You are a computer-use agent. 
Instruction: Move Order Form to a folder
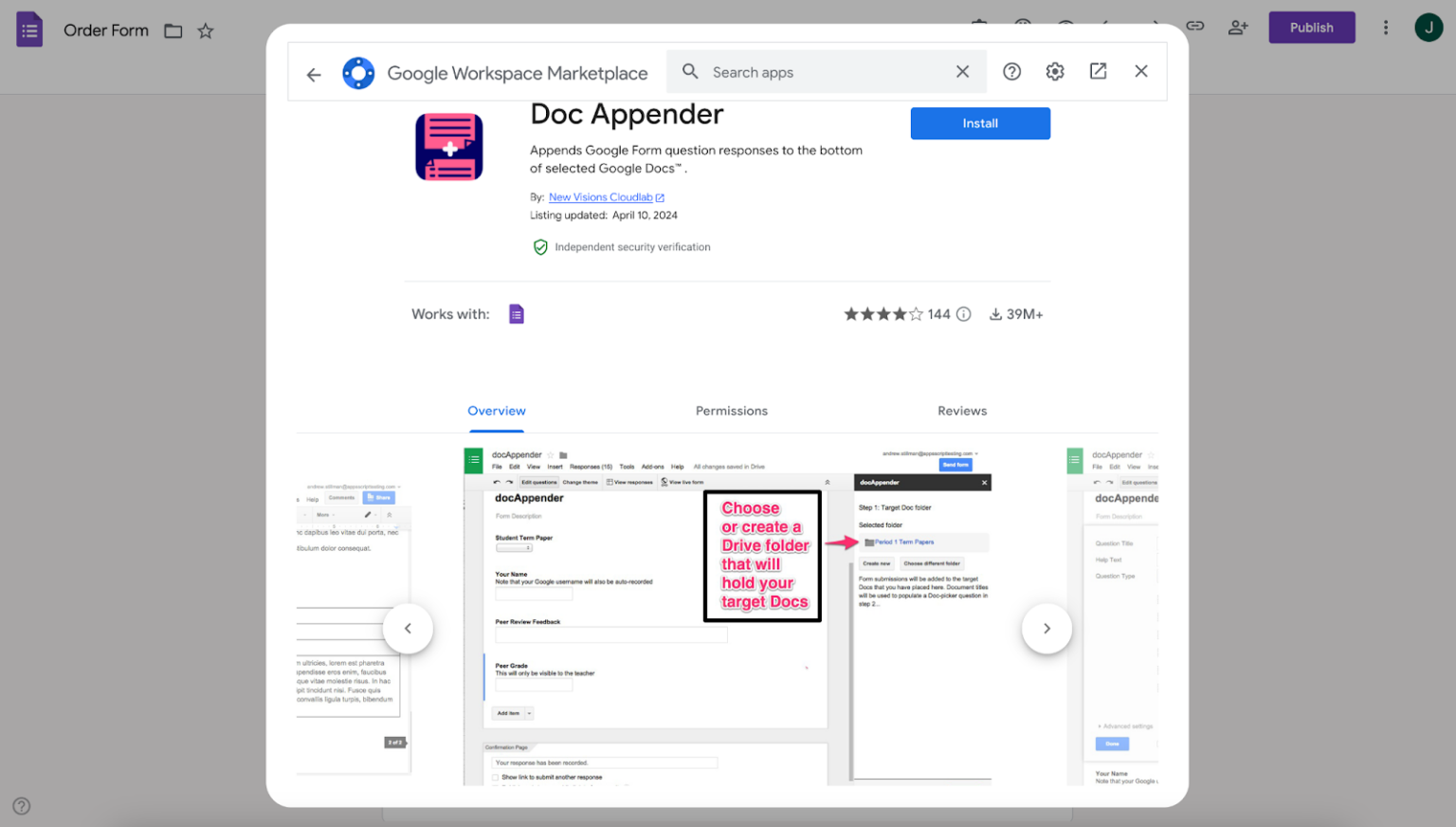point(173,30)
